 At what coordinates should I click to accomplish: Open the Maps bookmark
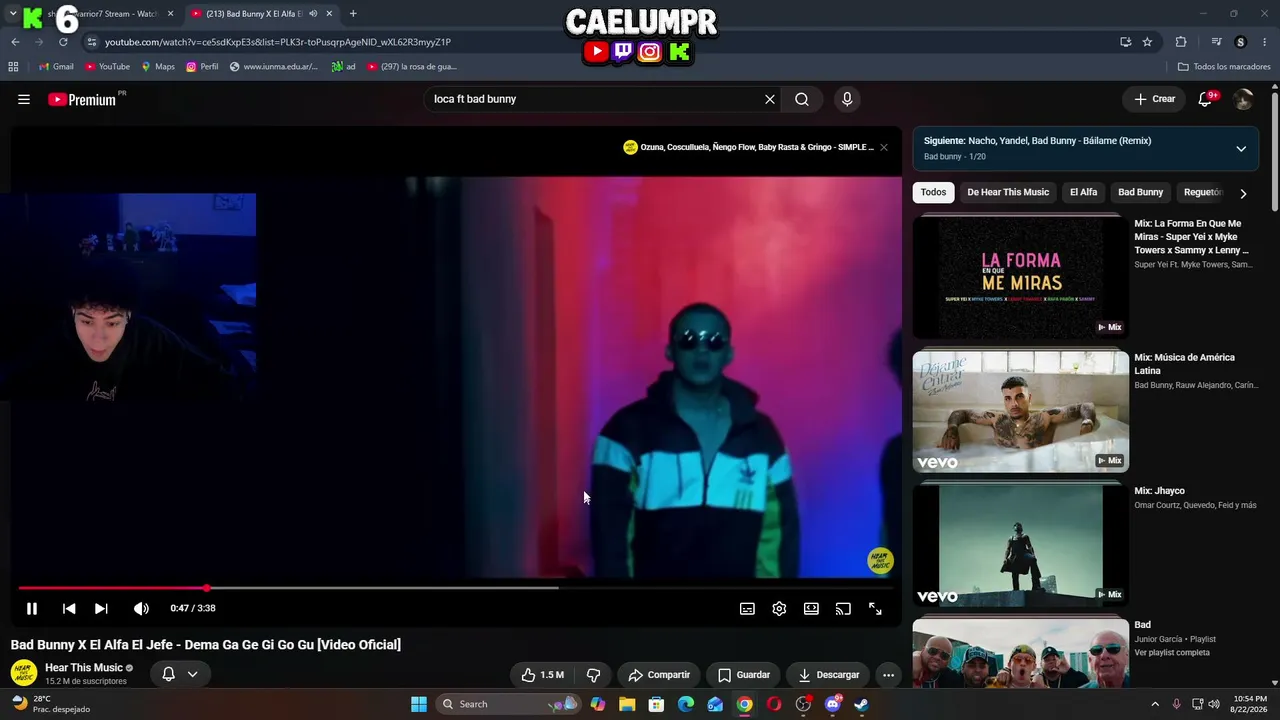[158, 67]
